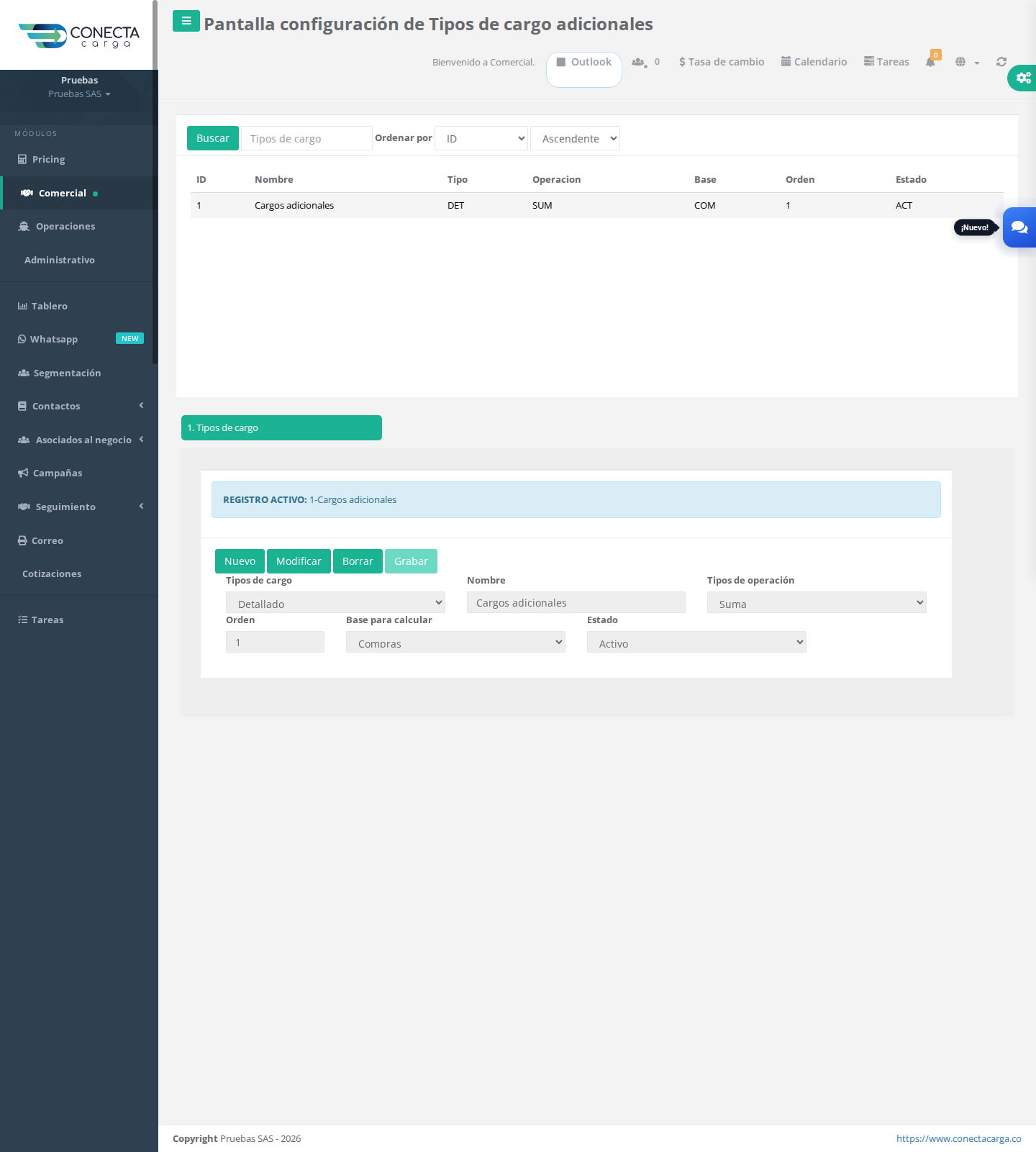
Task: Click the Nuevo button
Action: (240, 561)
